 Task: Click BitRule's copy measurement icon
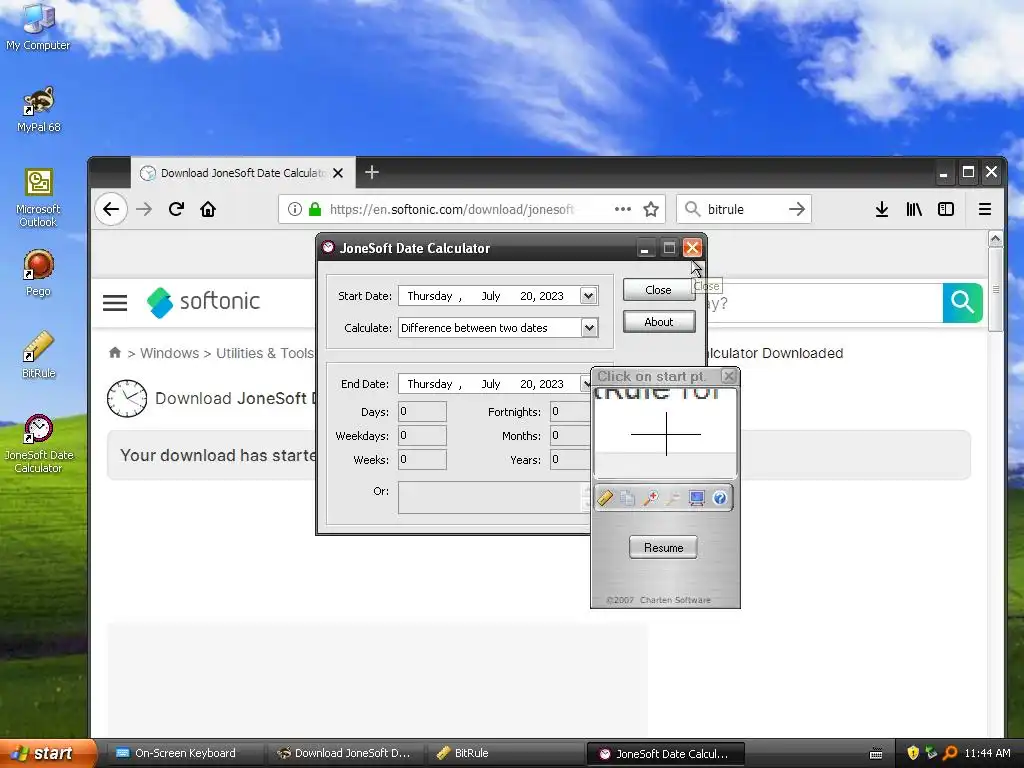pos(628,498)
